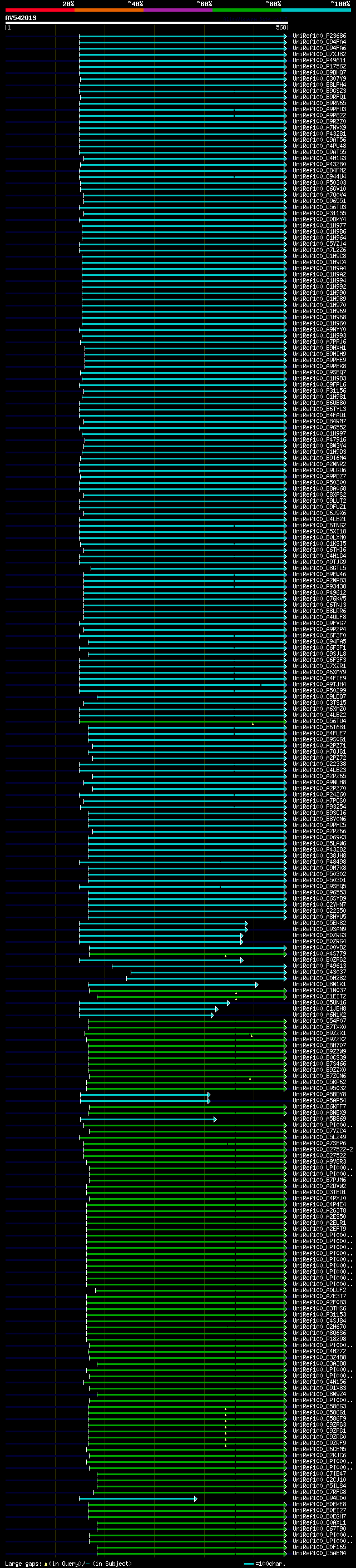The width and height of the screenshot is (356, 1568).
Task: Select hit label UniRef100_C1JEH8
Action: pyautogui.click(x=319, y=1008)
